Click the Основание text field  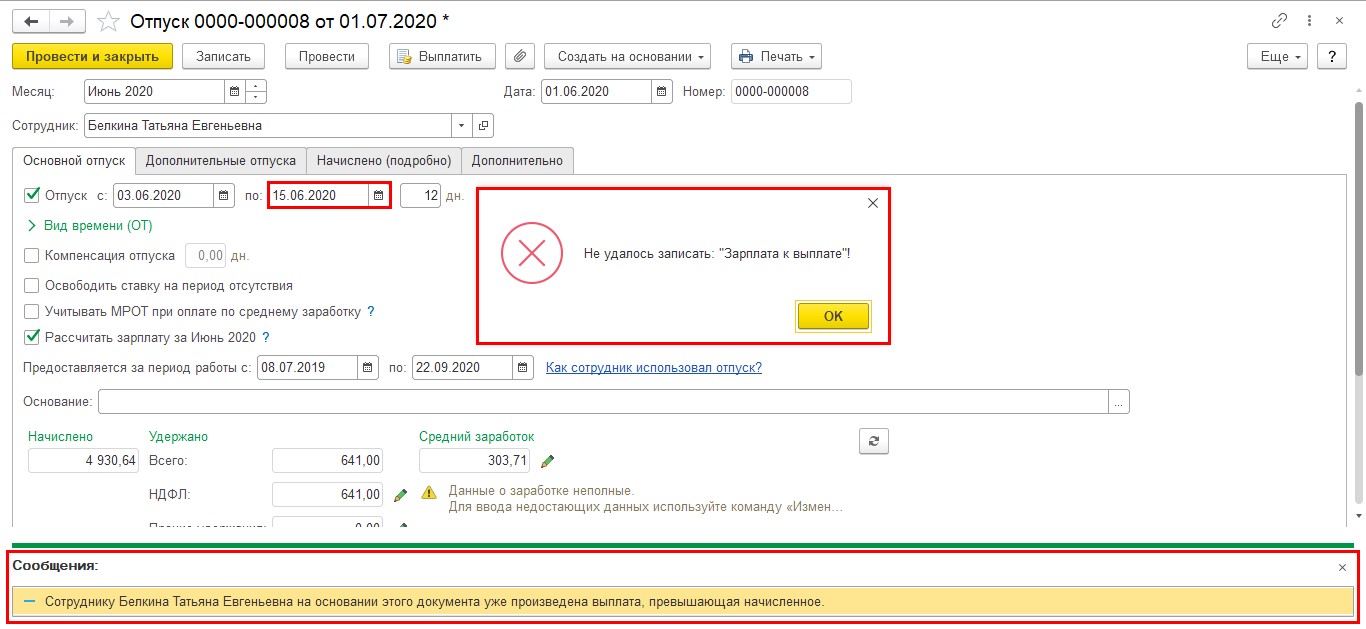point(603,402)
